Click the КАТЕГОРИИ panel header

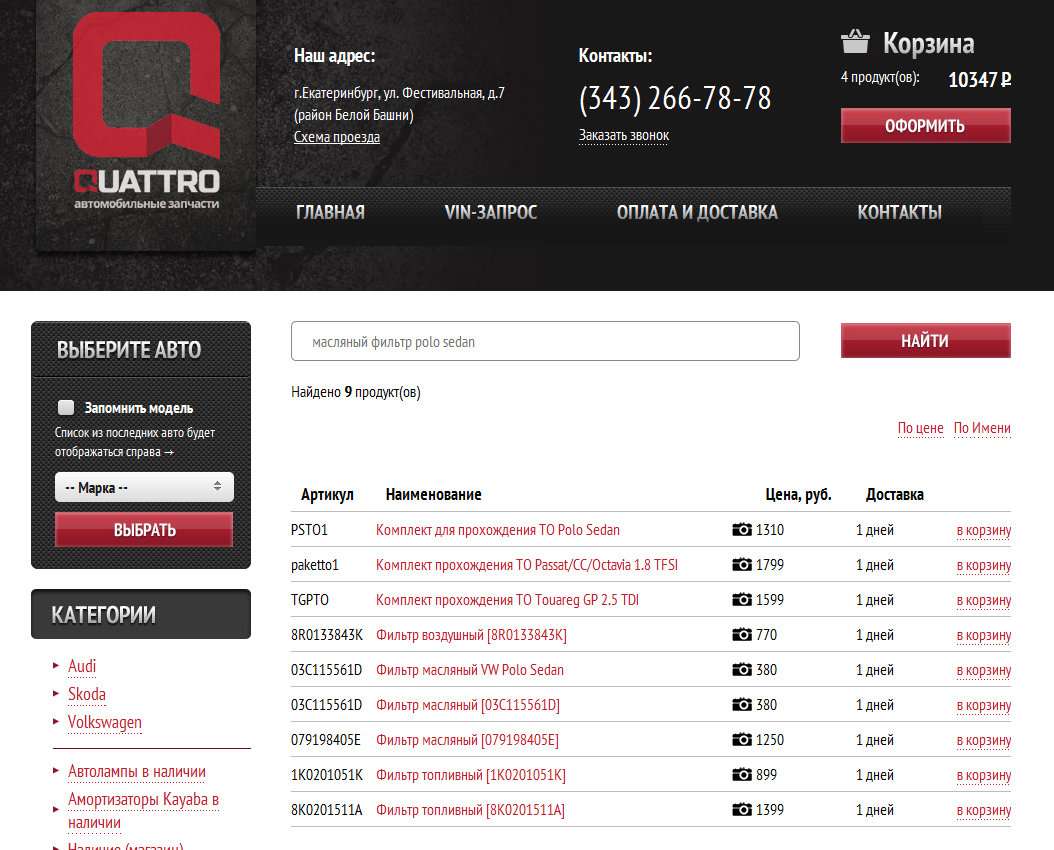140,614
